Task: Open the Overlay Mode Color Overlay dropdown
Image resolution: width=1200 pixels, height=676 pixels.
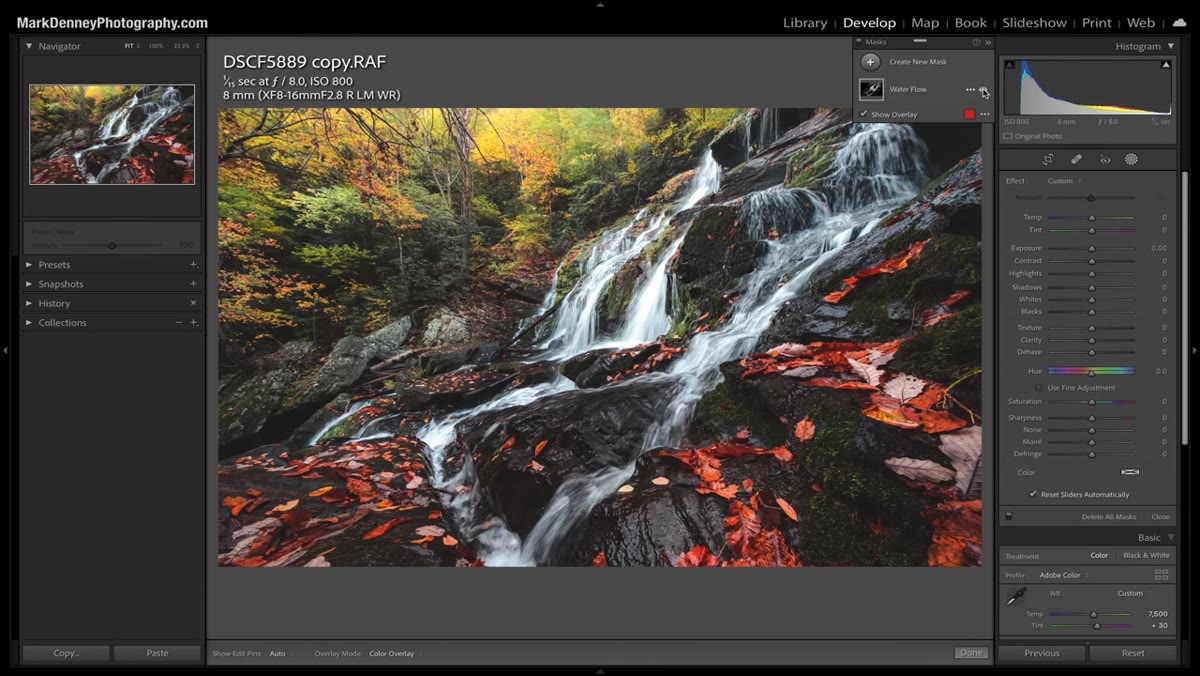Action: (394, 654)
